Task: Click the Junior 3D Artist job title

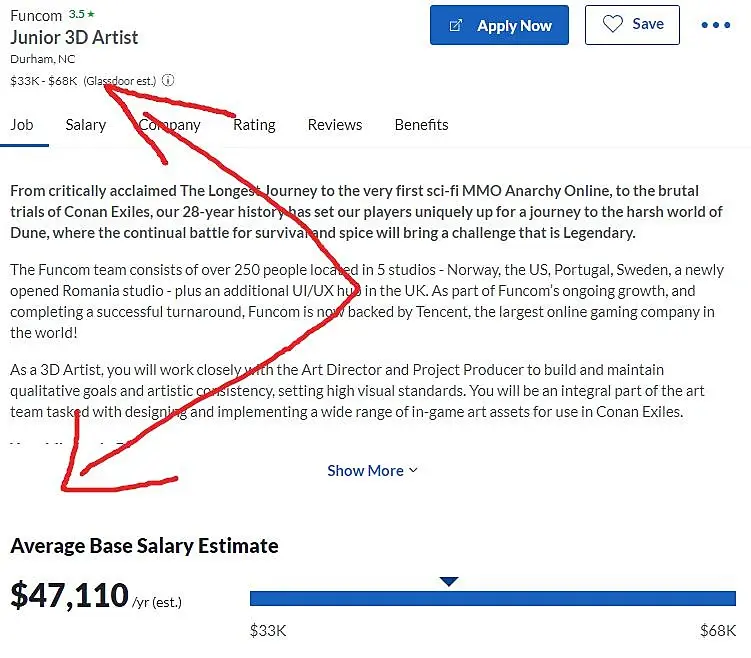Action: tap(74, 37)
